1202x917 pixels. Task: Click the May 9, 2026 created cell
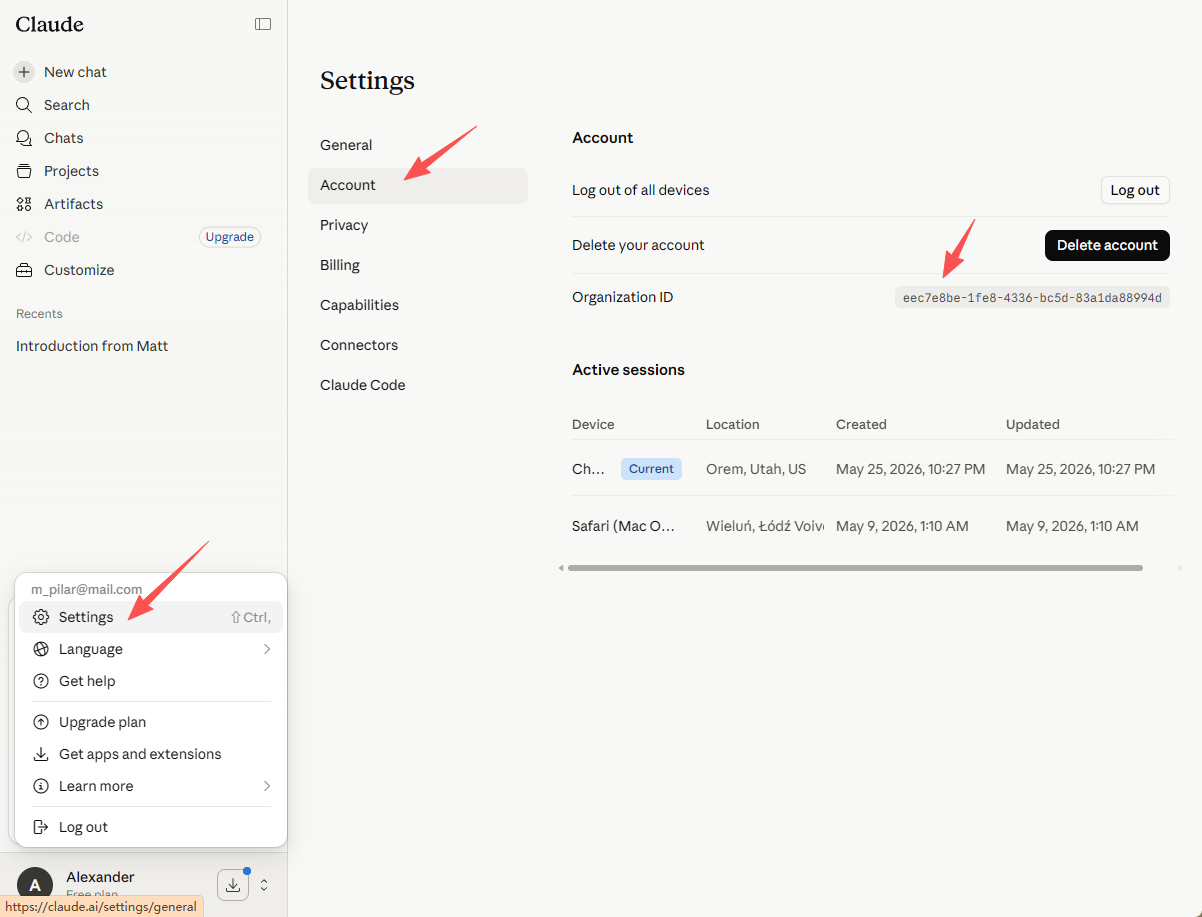[x=902, y=526]
